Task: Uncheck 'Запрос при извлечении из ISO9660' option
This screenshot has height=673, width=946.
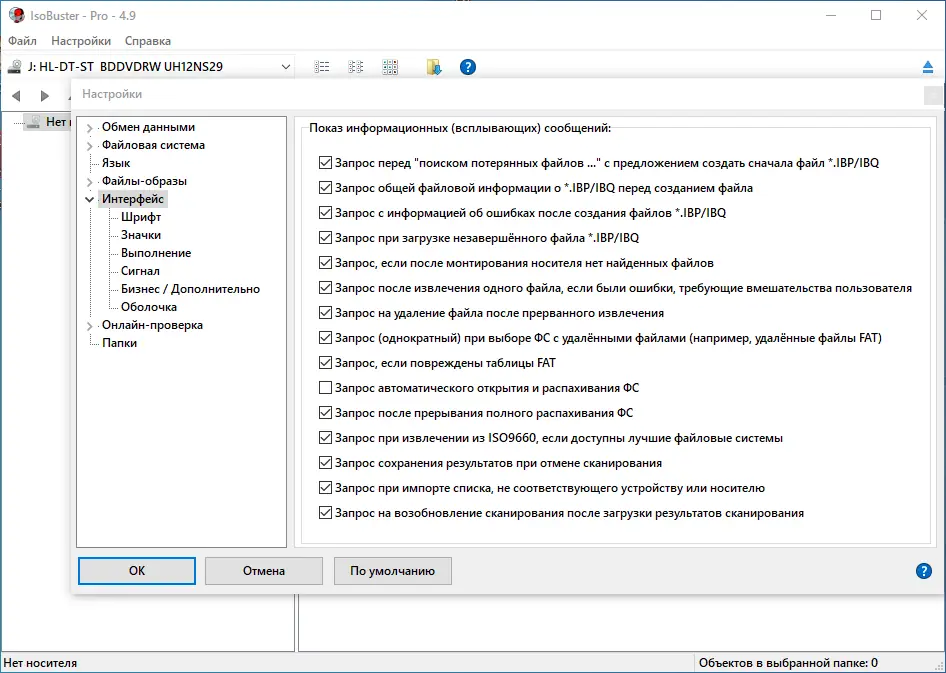Action: 325,438
